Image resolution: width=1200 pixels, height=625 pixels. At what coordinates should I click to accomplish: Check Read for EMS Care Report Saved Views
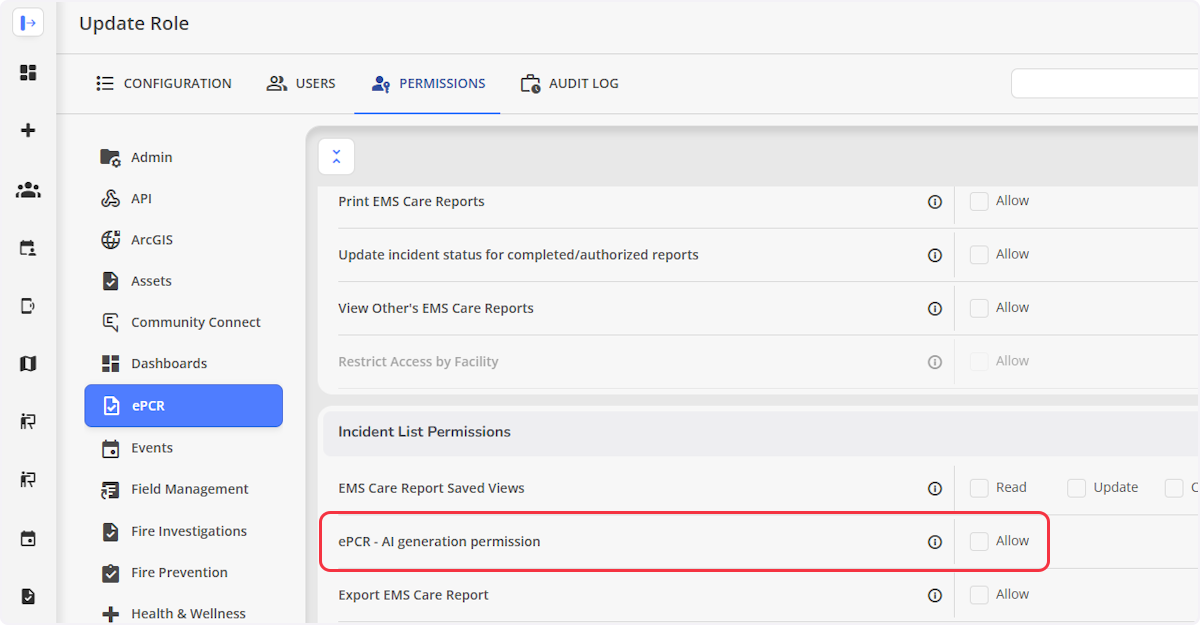pyautogui.click(x=979, y=488)
